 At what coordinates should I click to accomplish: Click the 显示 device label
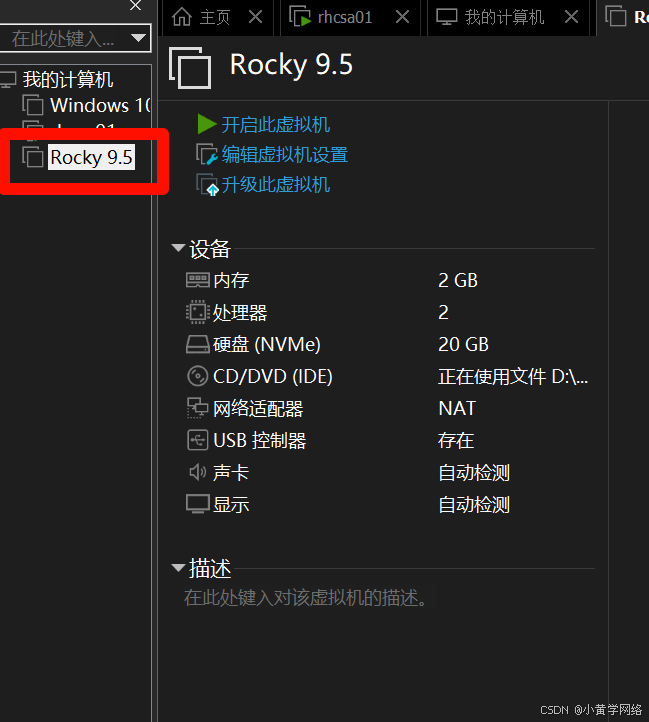[x=231, y=505]
